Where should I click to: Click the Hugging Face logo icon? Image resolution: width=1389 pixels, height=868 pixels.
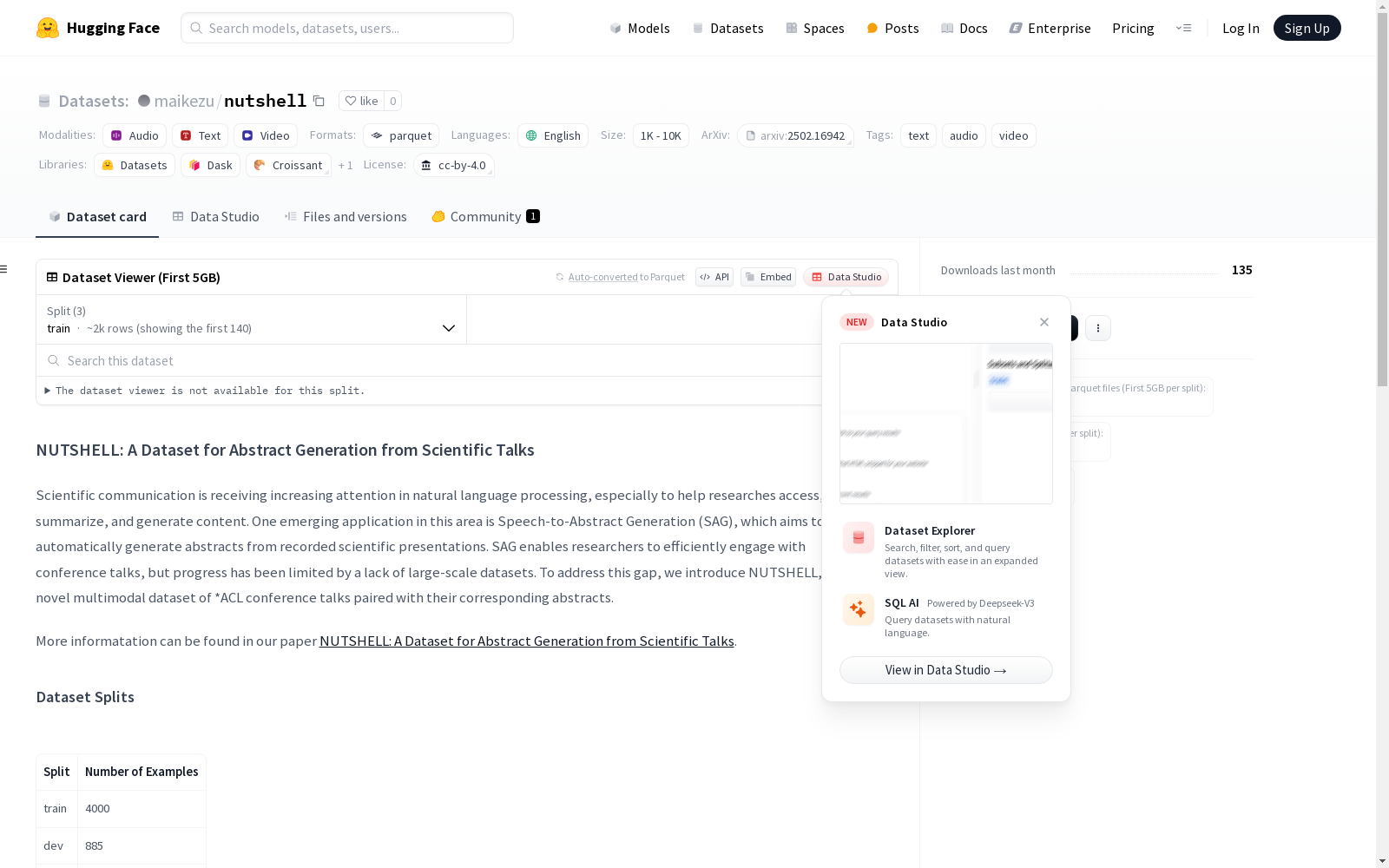48,28
